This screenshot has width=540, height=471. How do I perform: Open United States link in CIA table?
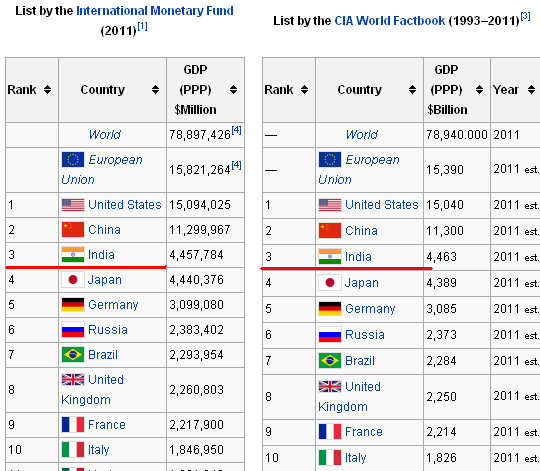click(x=382, y=205)
